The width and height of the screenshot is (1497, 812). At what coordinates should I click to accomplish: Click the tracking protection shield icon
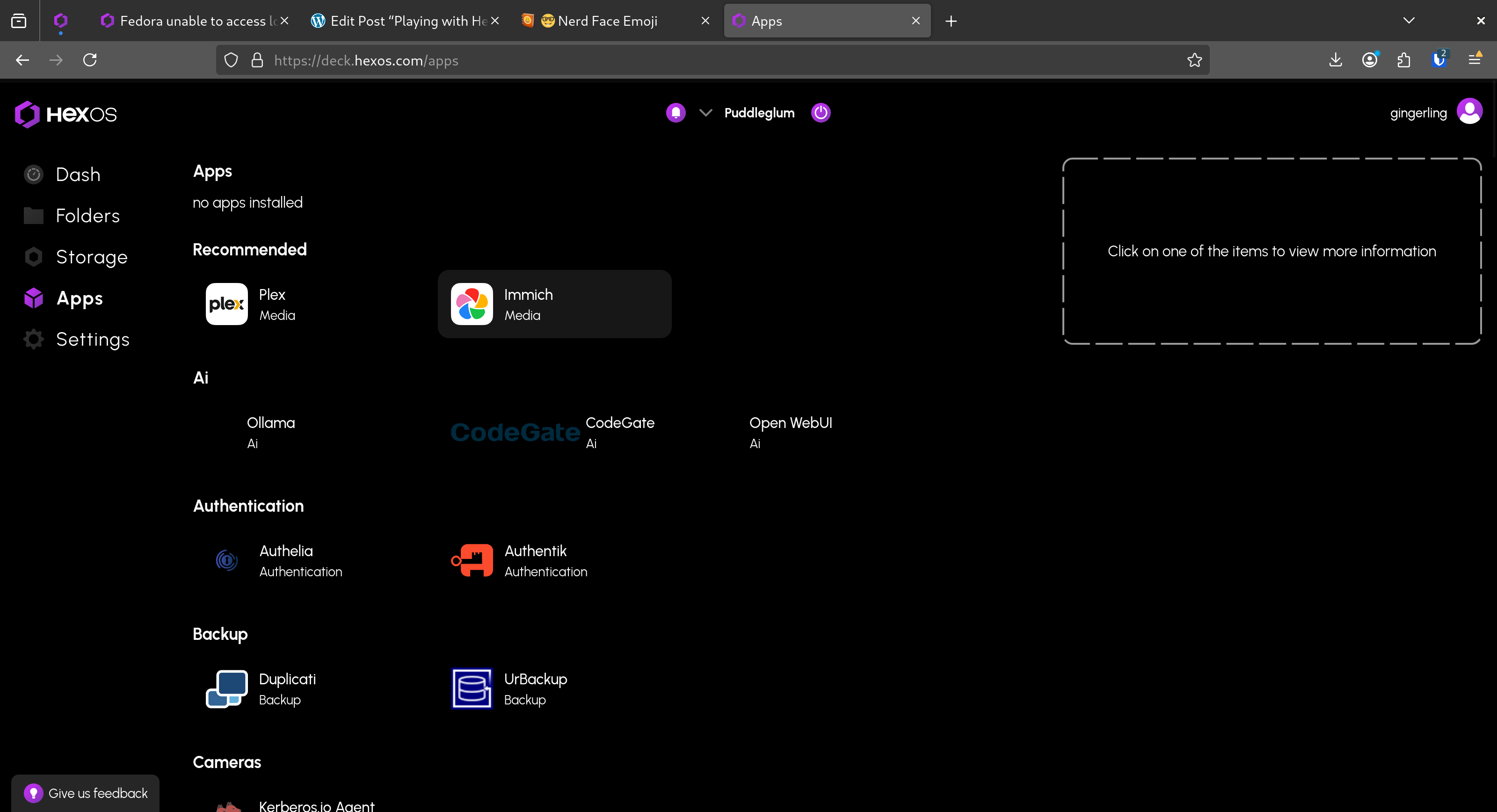click(231, 60)
